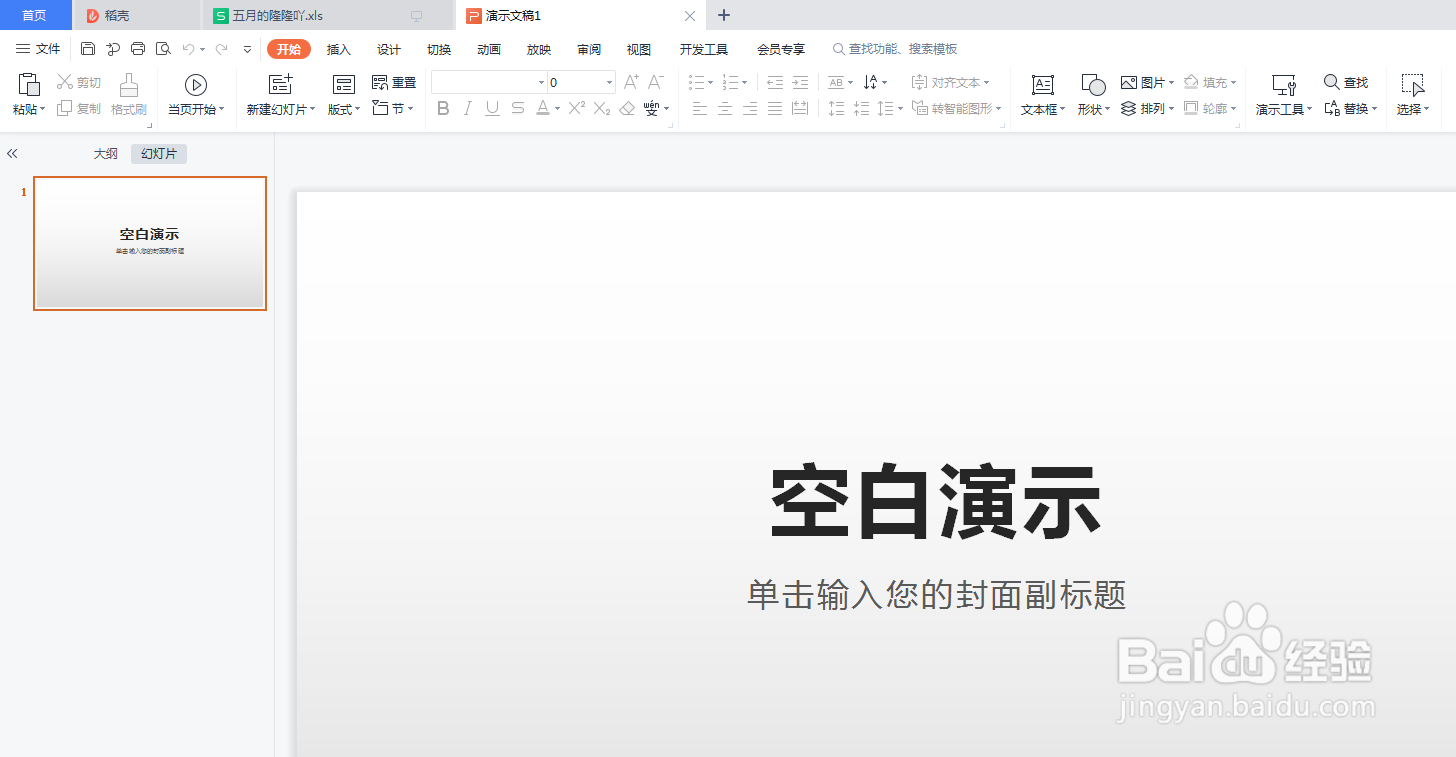Open the font size dropdown
Image resolution: width=1456 pixels, height=757 pixels.
(581, 82)
